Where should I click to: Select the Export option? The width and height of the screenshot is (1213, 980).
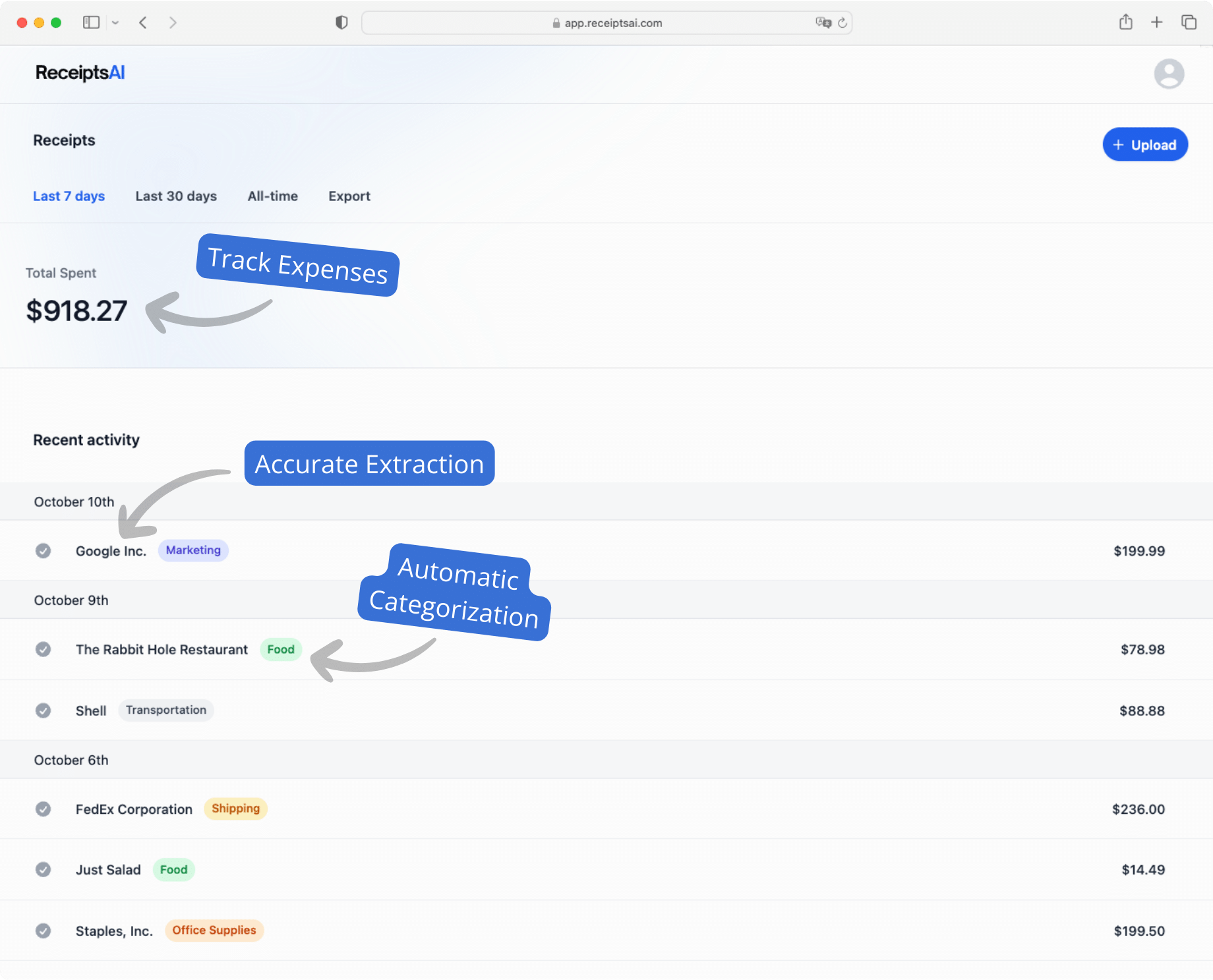(349, 196)
